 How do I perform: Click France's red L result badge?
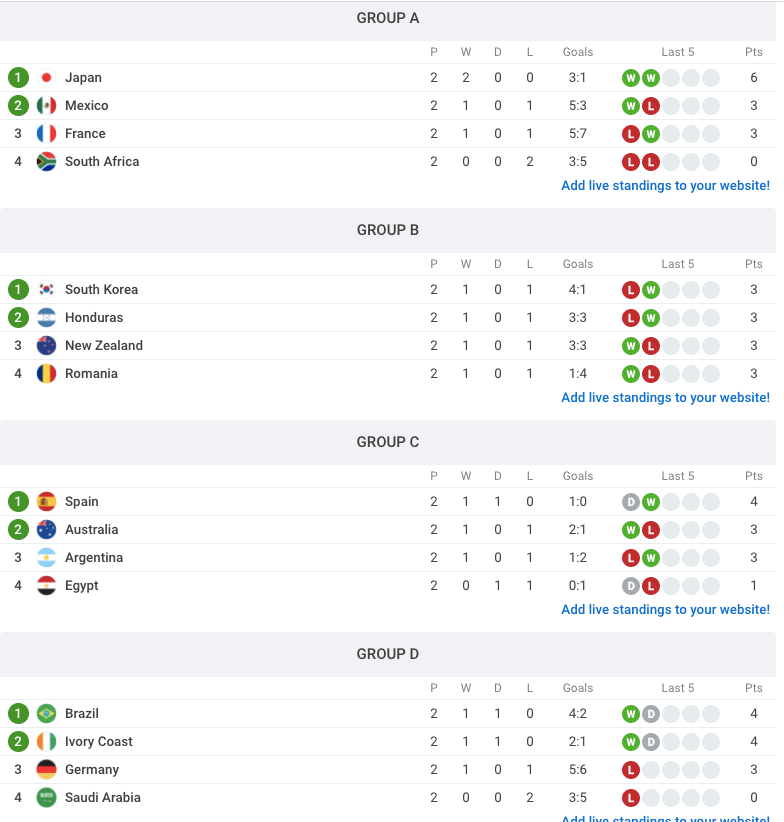(x=631, y=133)
